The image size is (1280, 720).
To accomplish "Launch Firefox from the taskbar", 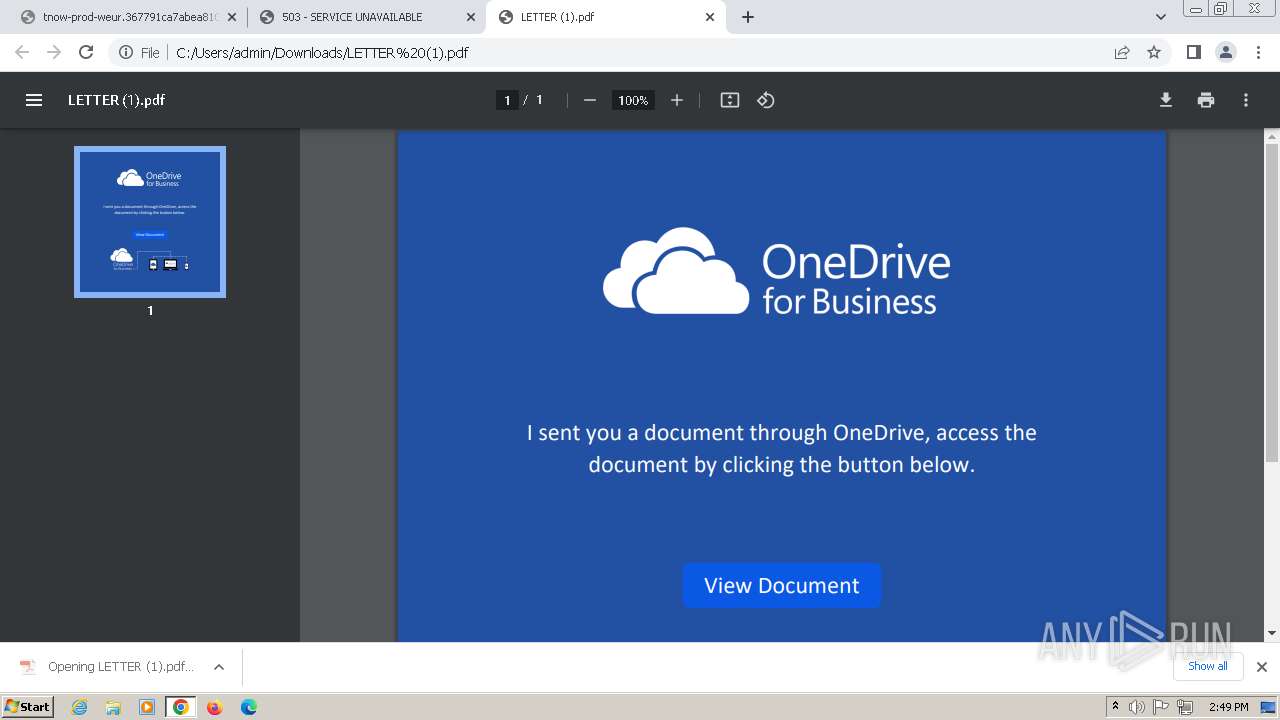I will (x=214, y=707).
